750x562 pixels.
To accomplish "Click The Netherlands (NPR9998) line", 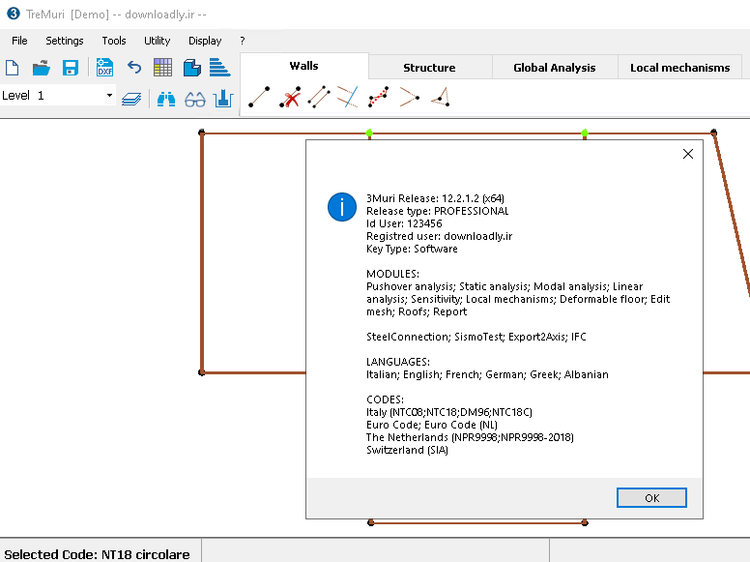I will [470, 437].
